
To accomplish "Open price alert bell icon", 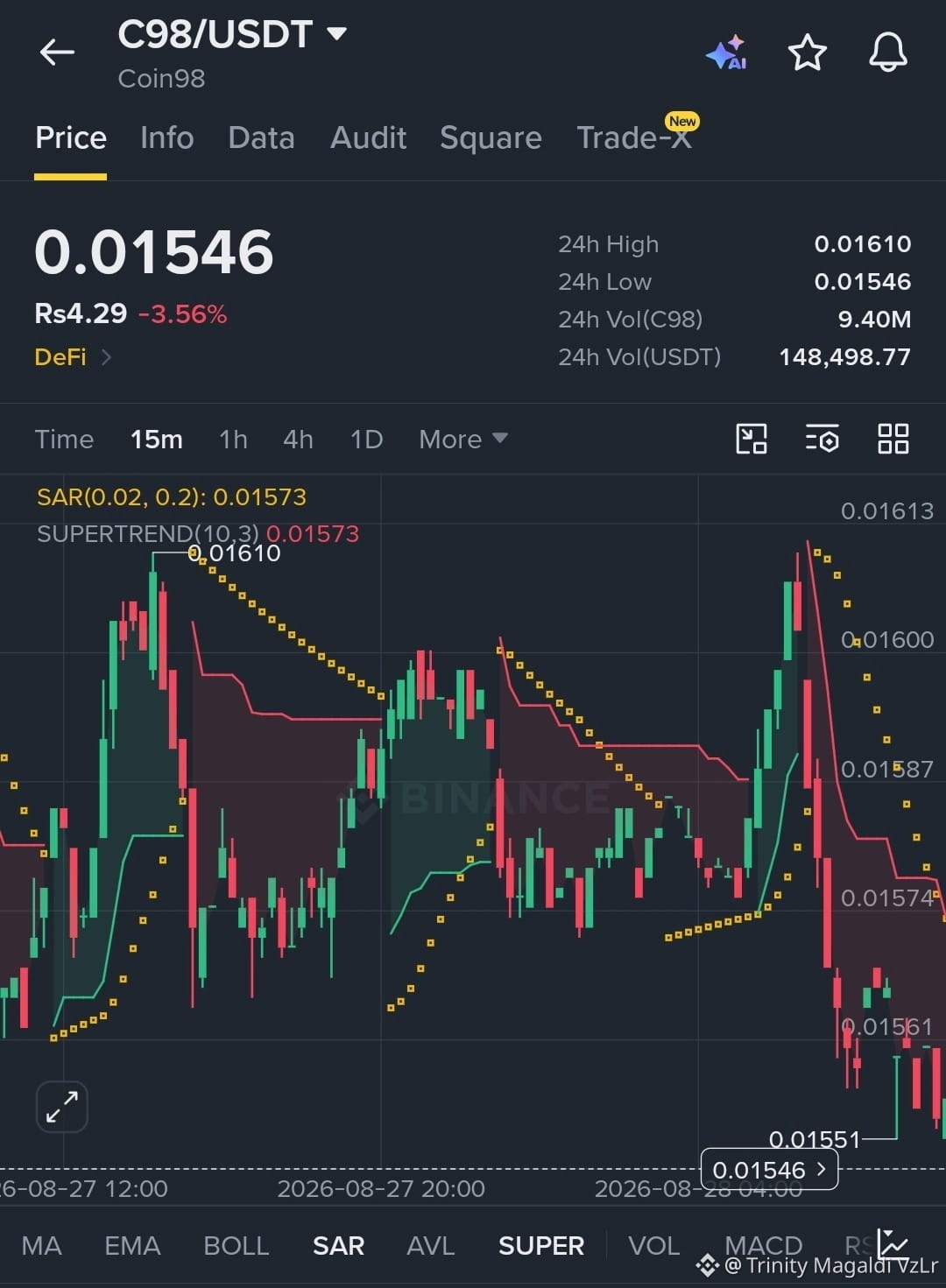I will [887, 53].
